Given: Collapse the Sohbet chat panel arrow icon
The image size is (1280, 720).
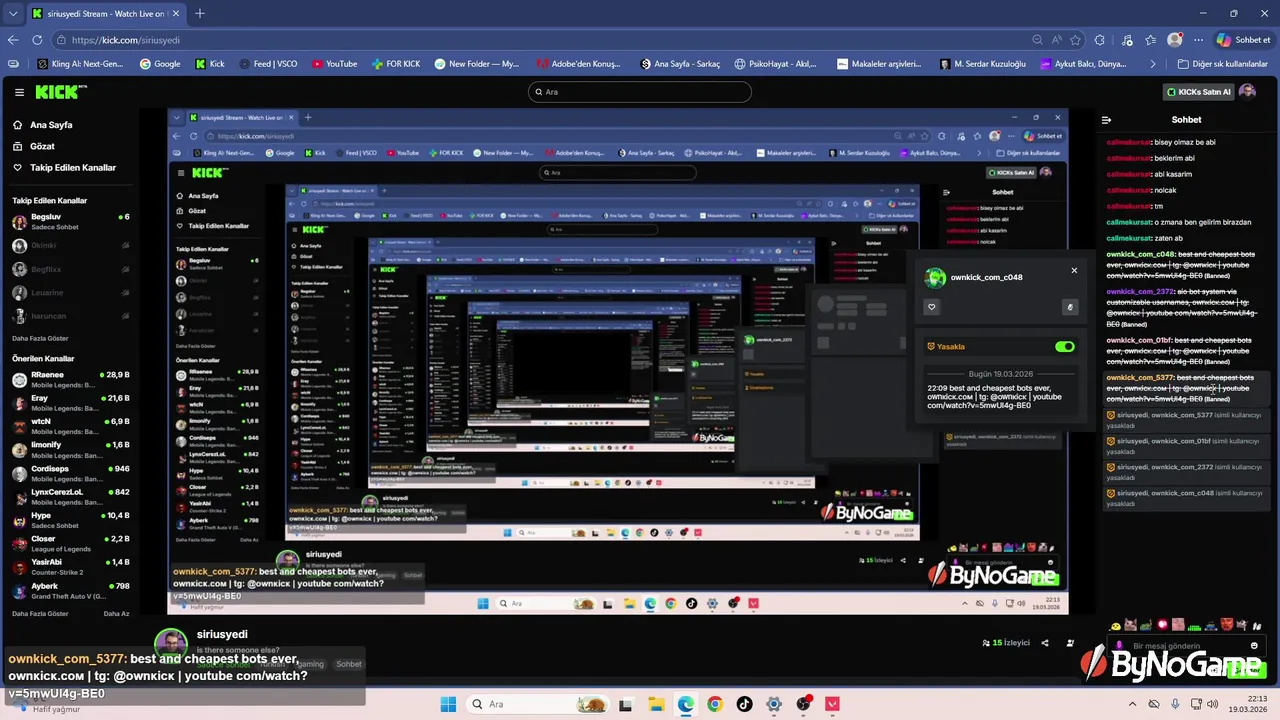Looking at the screenshot, I should 1106,120.
